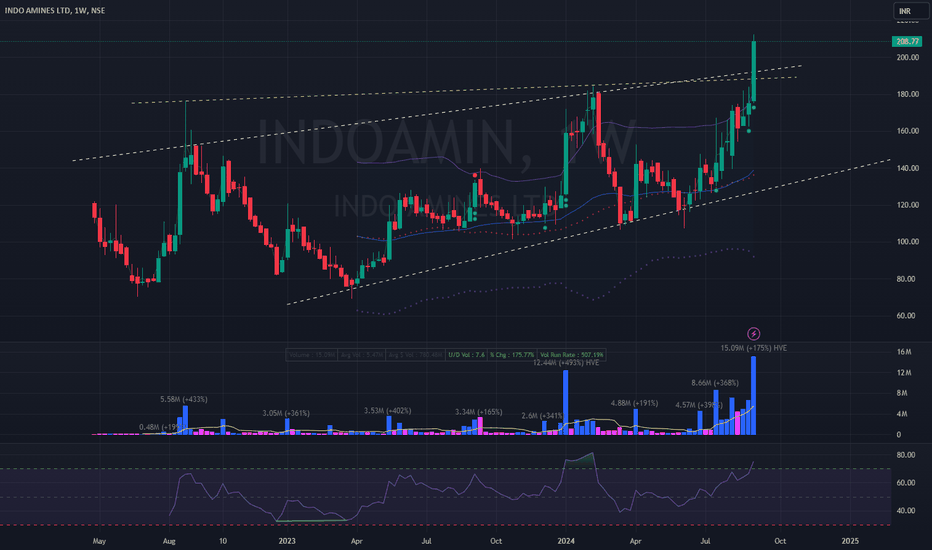Image resolution: width=932 pixels, height=550 pixels.
Task: Click the 8M volume axis label
Action: 902,393
